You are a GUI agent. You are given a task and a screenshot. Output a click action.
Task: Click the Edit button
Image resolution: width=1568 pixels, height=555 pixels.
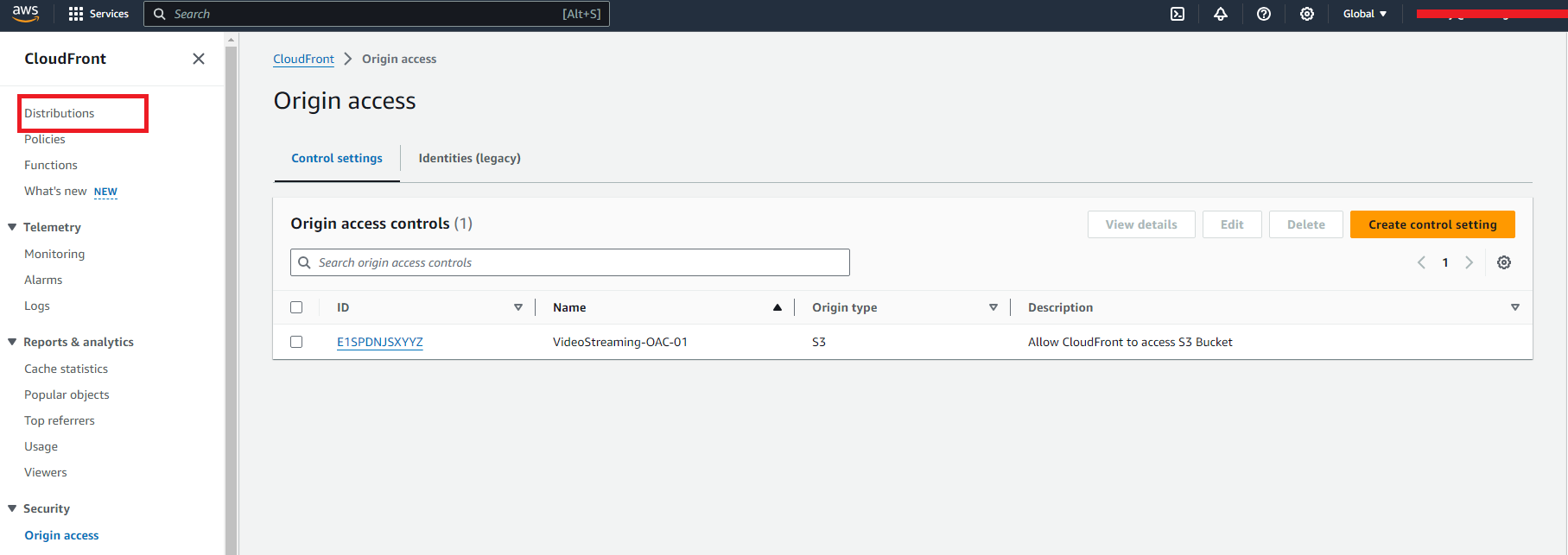pyautogui.click(x=1232, y=224)
